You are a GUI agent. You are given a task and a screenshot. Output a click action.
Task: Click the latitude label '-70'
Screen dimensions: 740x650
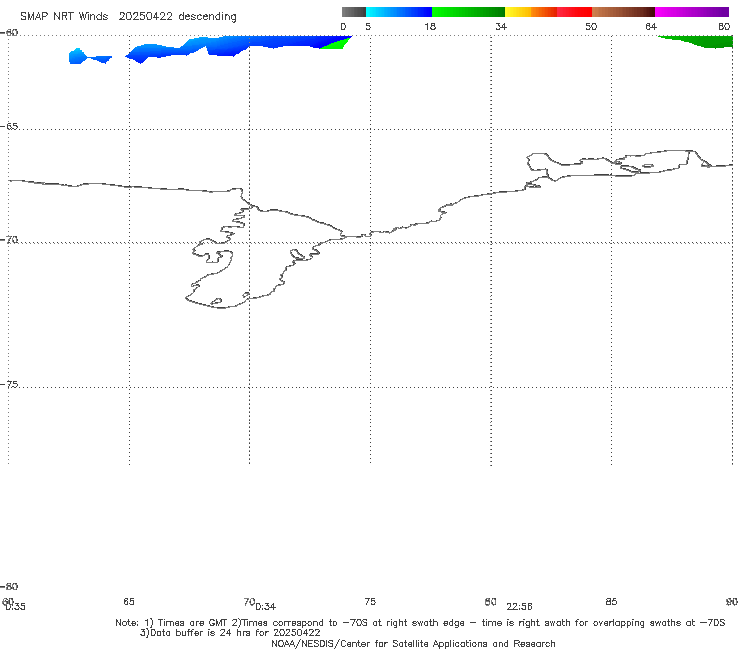point(9,240)
